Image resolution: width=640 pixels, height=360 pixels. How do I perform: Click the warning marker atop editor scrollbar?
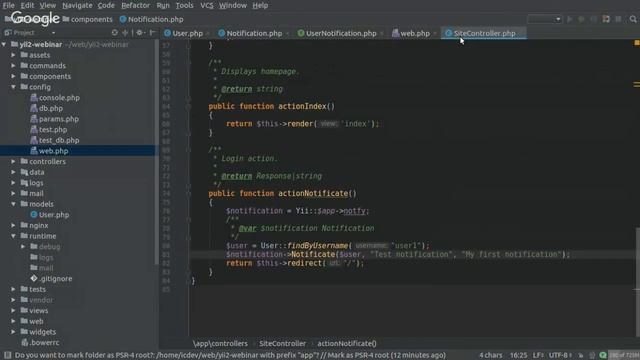click(x=637, y=43)
